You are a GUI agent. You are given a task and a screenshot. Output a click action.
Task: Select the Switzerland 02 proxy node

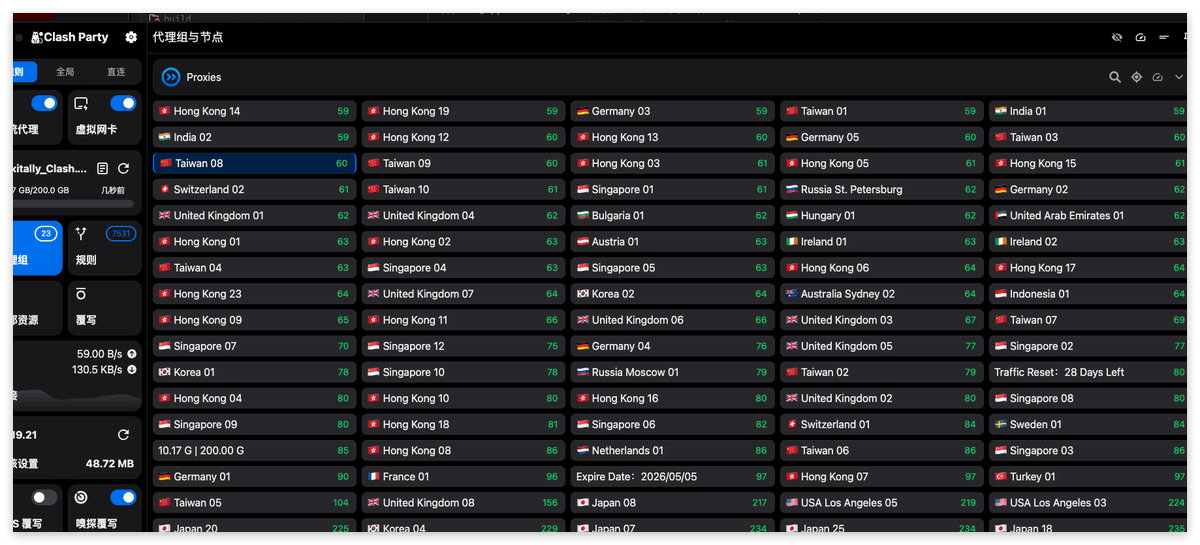[x=254, y=189]
